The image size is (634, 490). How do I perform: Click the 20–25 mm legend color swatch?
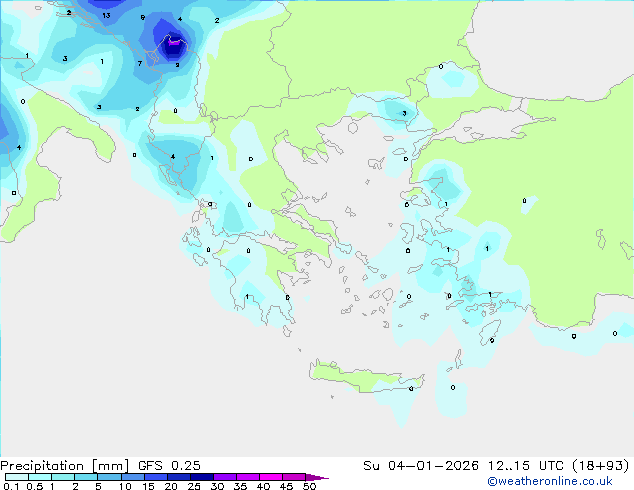(178, 477)
